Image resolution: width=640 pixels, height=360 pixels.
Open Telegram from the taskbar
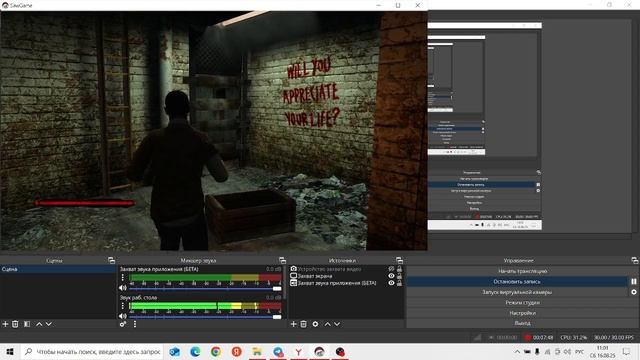click(278, 352)
